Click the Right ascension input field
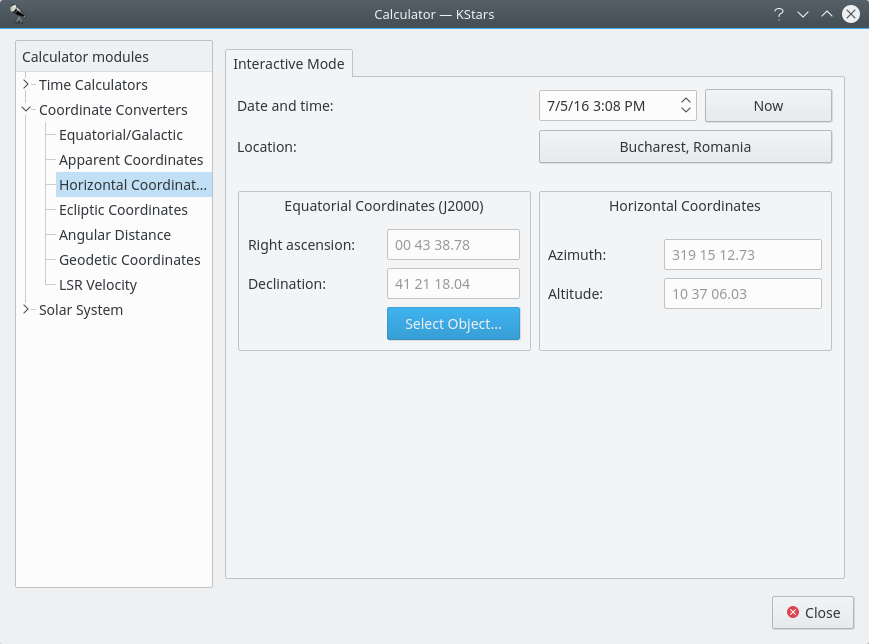 (x=453, y=245)
